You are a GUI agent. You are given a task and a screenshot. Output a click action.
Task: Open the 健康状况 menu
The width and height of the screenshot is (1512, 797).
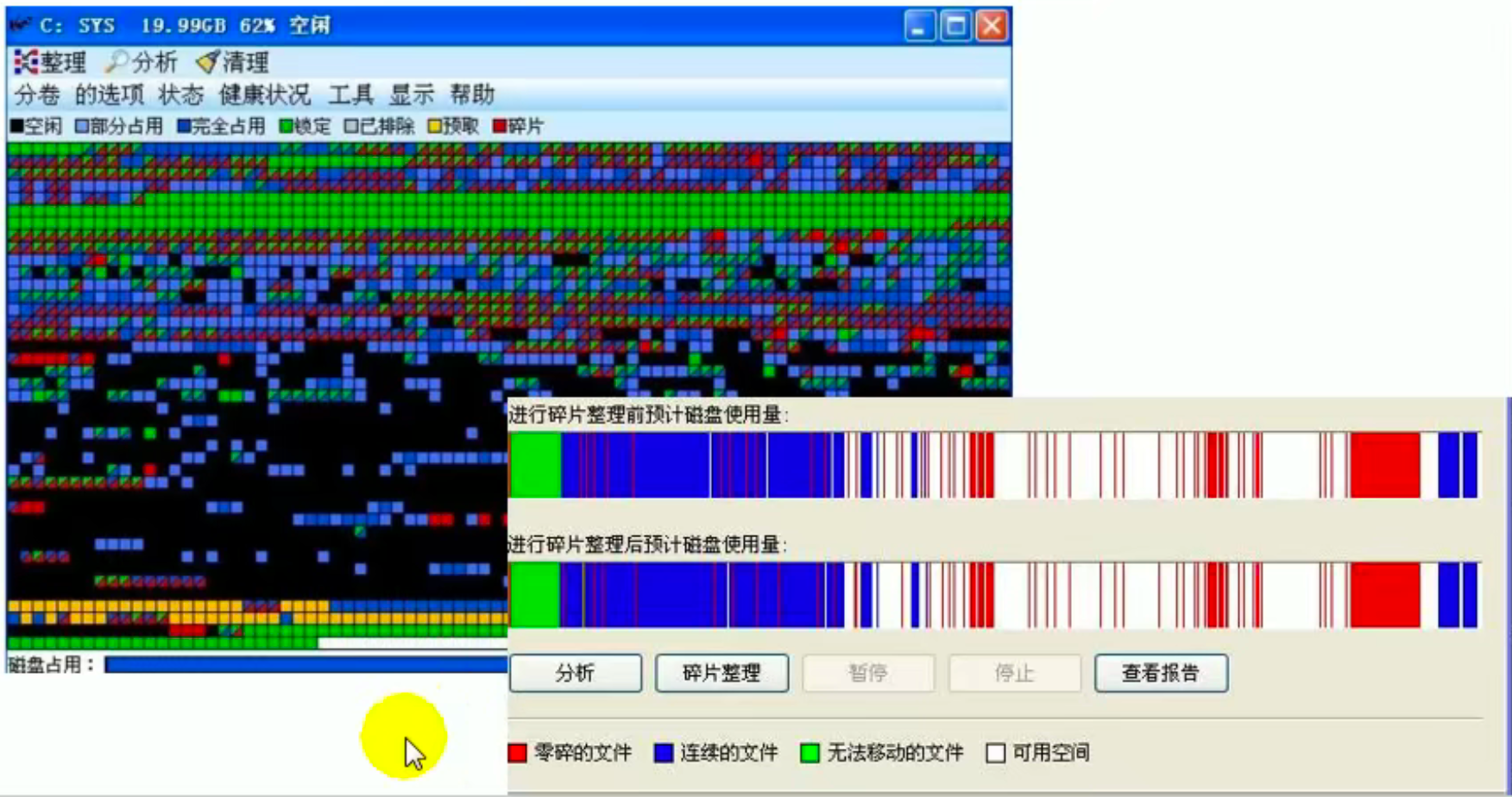[264, 94]
